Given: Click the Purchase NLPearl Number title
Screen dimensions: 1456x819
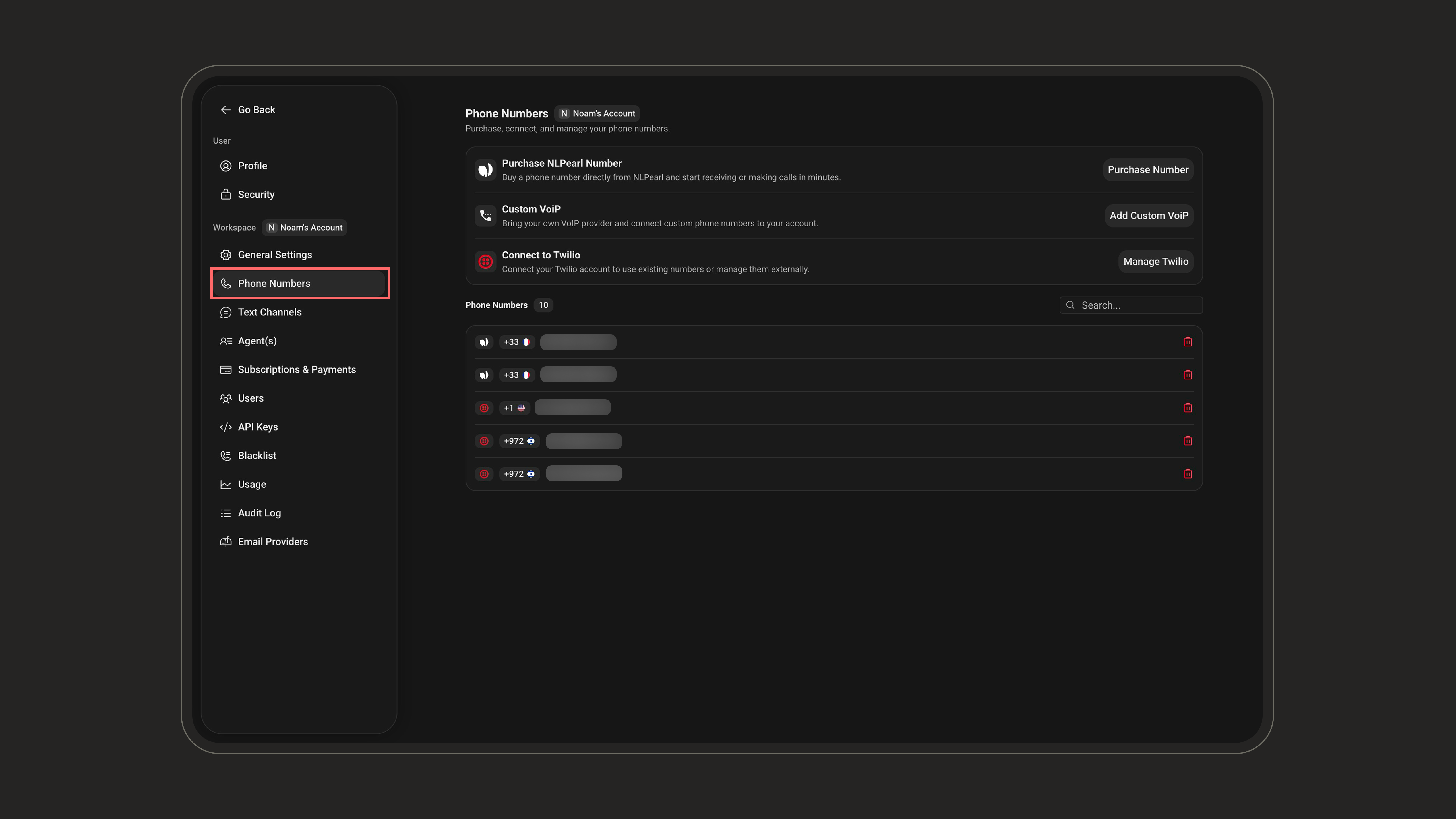Looking at the screenshot, I should (x=561, y=163).
